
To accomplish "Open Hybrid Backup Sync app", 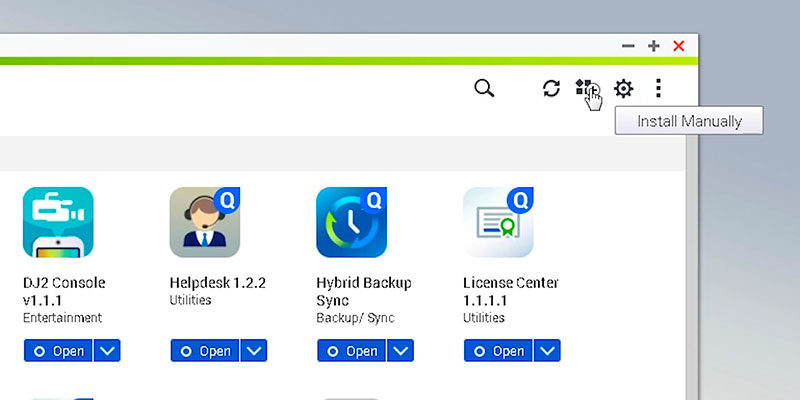I will click(x=352, y=351).
